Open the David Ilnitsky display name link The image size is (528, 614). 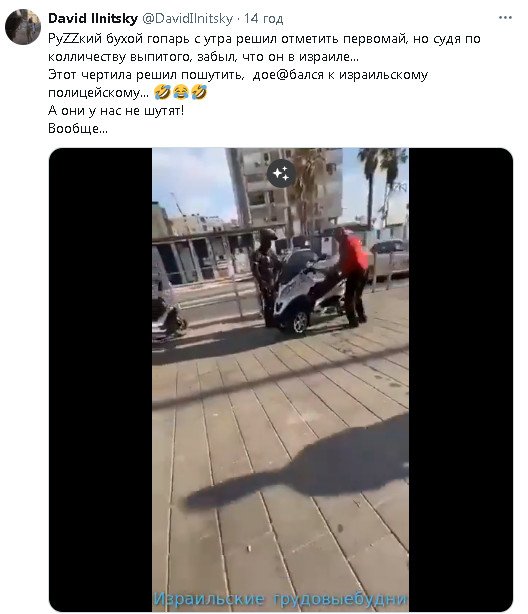[93, 18]
